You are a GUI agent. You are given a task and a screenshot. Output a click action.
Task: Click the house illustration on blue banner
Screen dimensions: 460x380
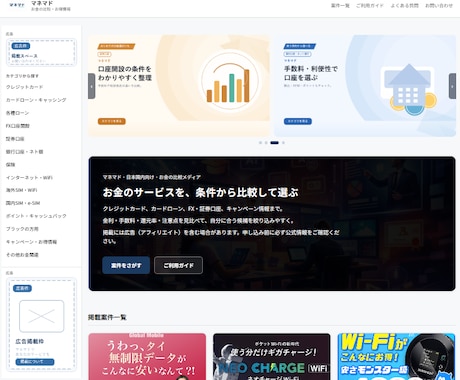(408, 89)
